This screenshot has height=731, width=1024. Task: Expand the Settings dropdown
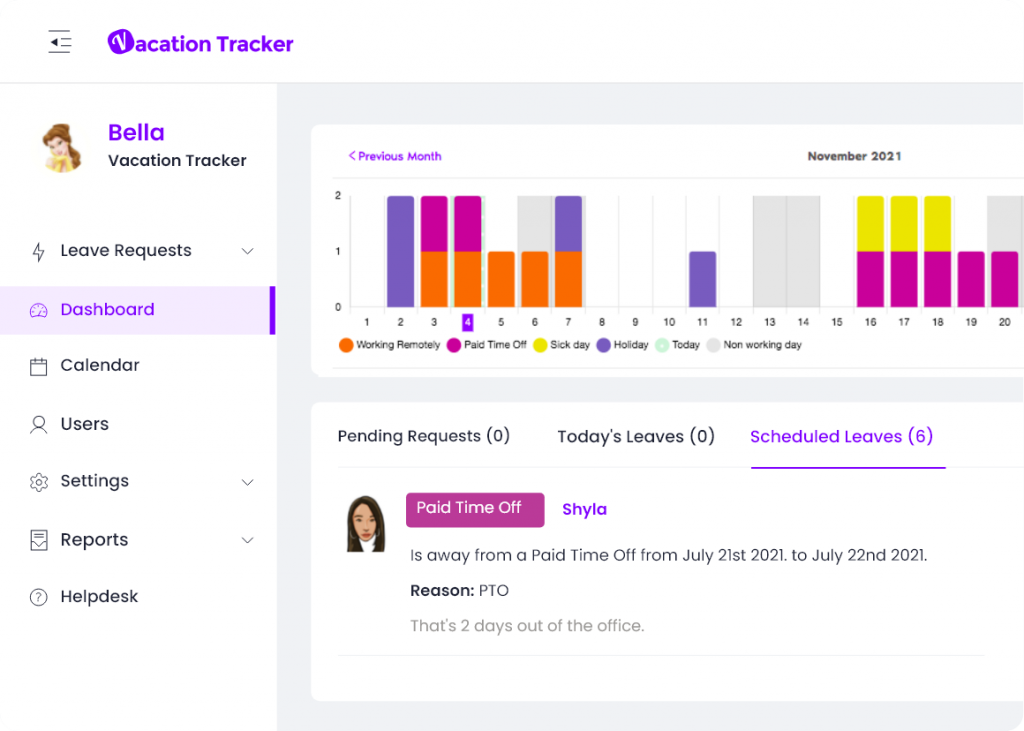click(247, 482)
